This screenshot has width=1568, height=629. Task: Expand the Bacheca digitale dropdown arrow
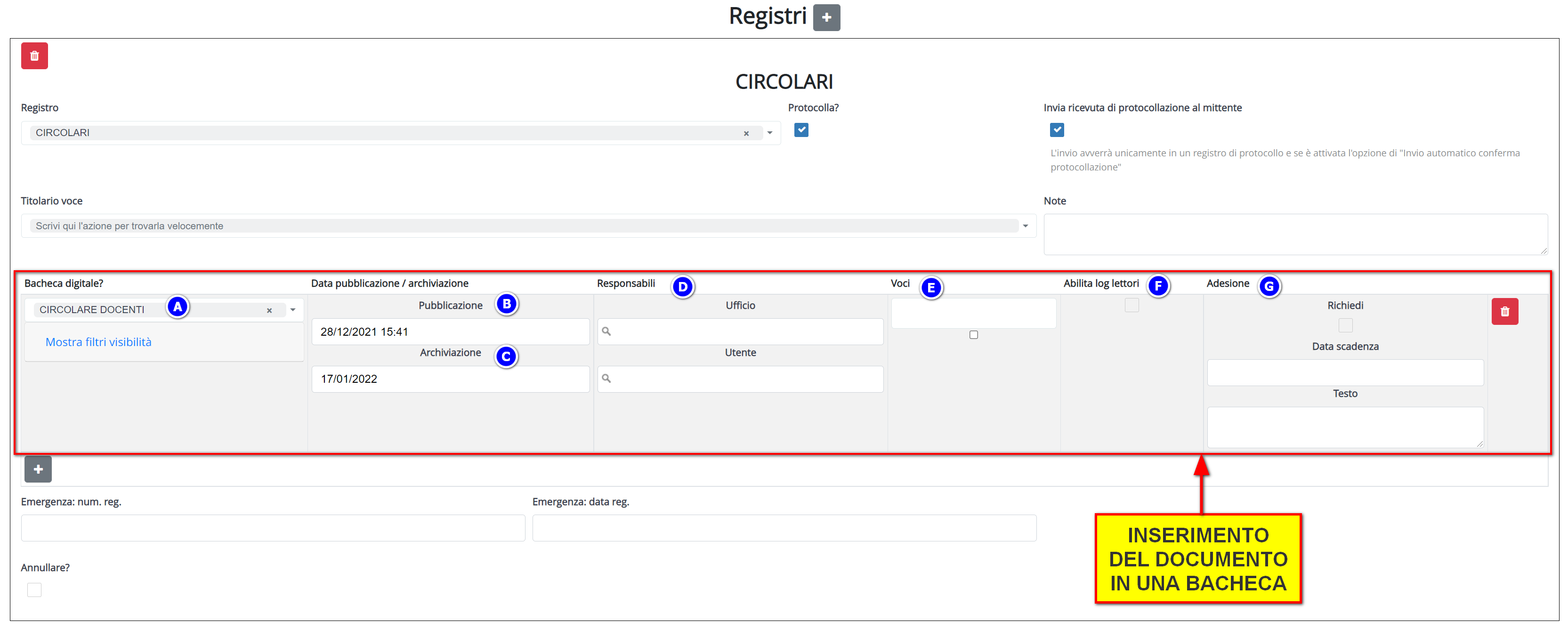point(293,310)
